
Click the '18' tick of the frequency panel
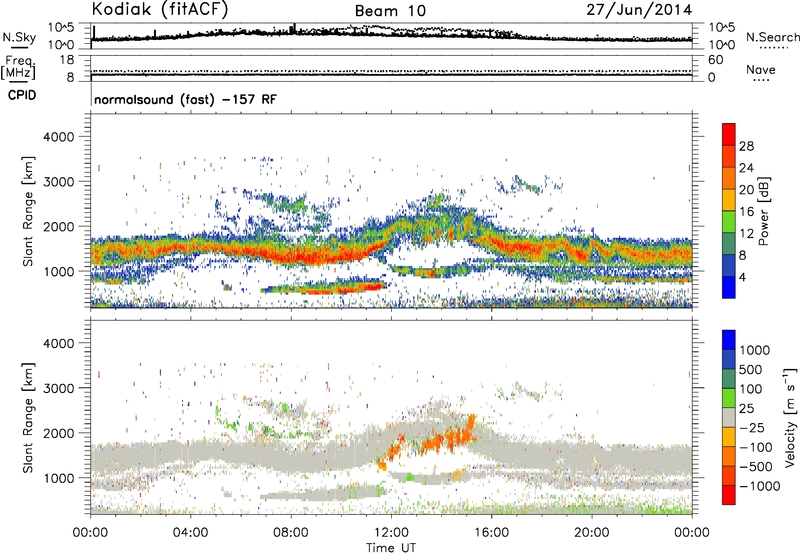(67, 60)
